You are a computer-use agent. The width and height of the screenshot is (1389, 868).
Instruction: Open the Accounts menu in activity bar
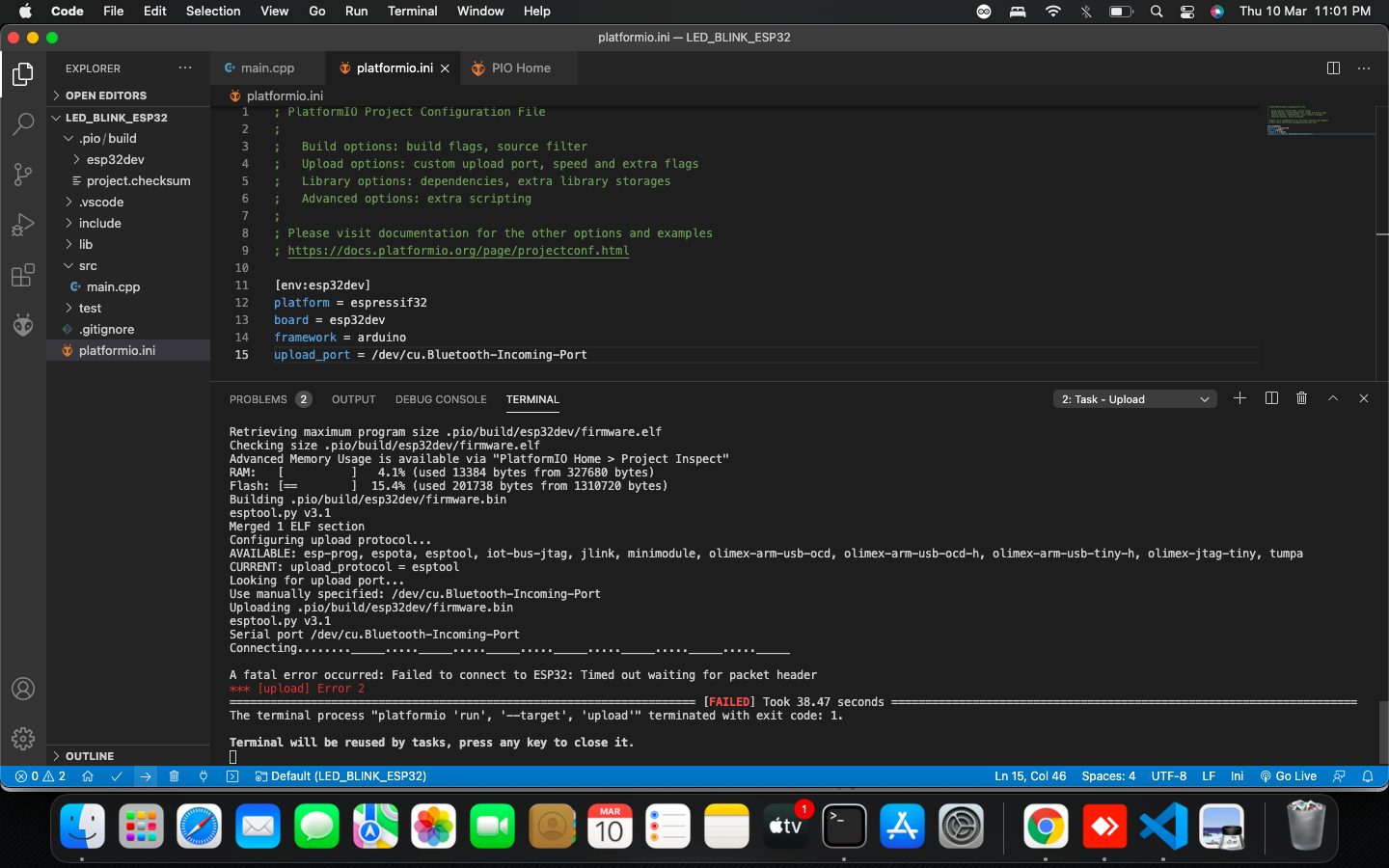(23, 689)
